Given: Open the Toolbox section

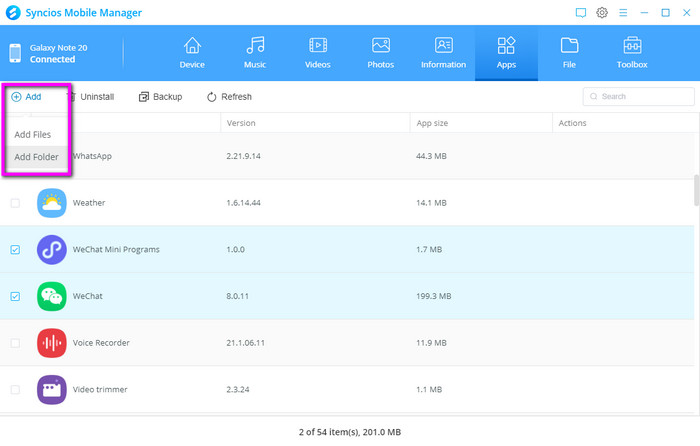Looking at the screenshot, I should [632, 53].
